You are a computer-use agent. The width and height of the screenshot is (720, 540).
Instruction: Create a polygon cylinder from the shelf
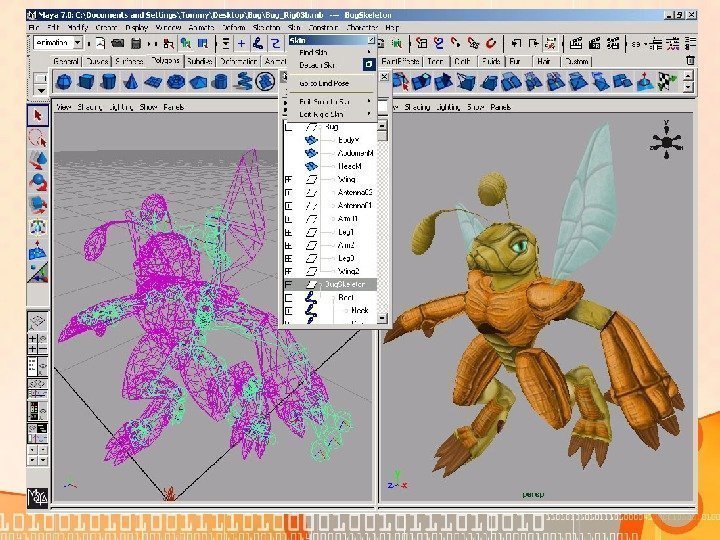pos(108,82)
